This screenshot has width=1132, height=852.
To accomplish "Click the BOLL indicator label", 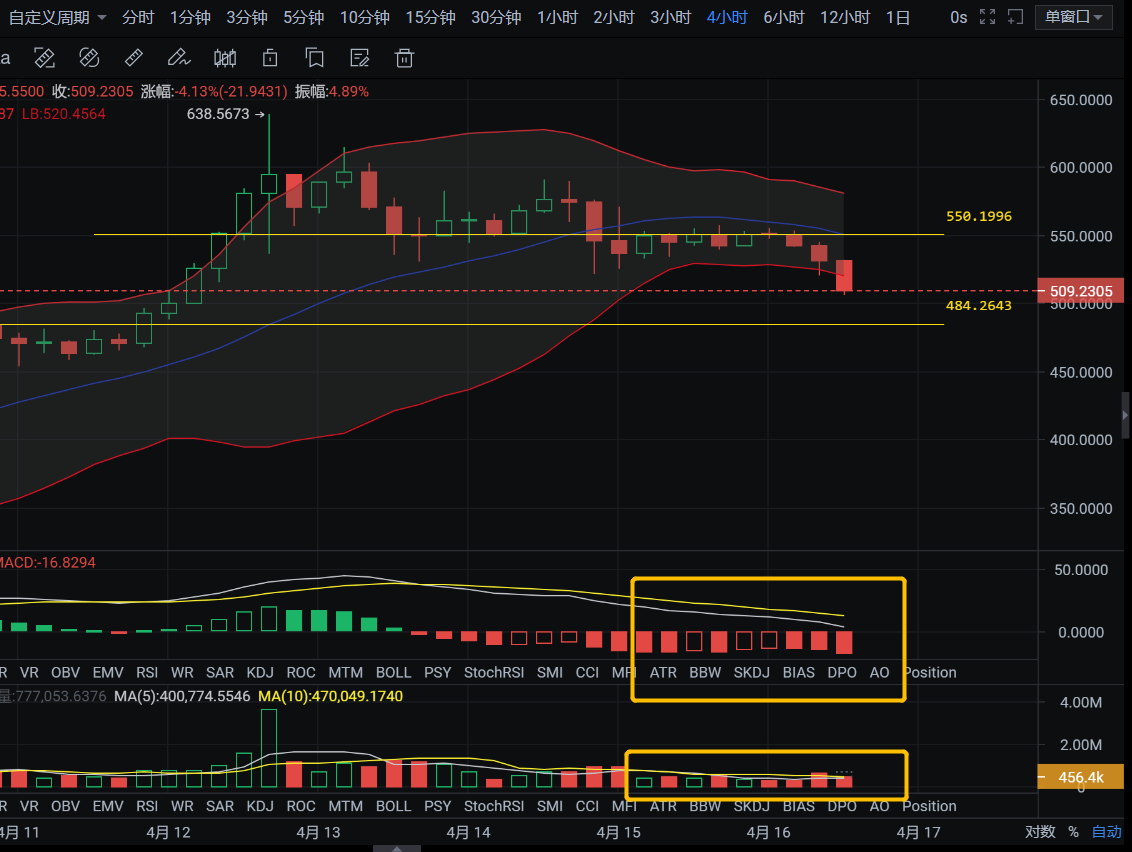I will (x=393, y=672).
